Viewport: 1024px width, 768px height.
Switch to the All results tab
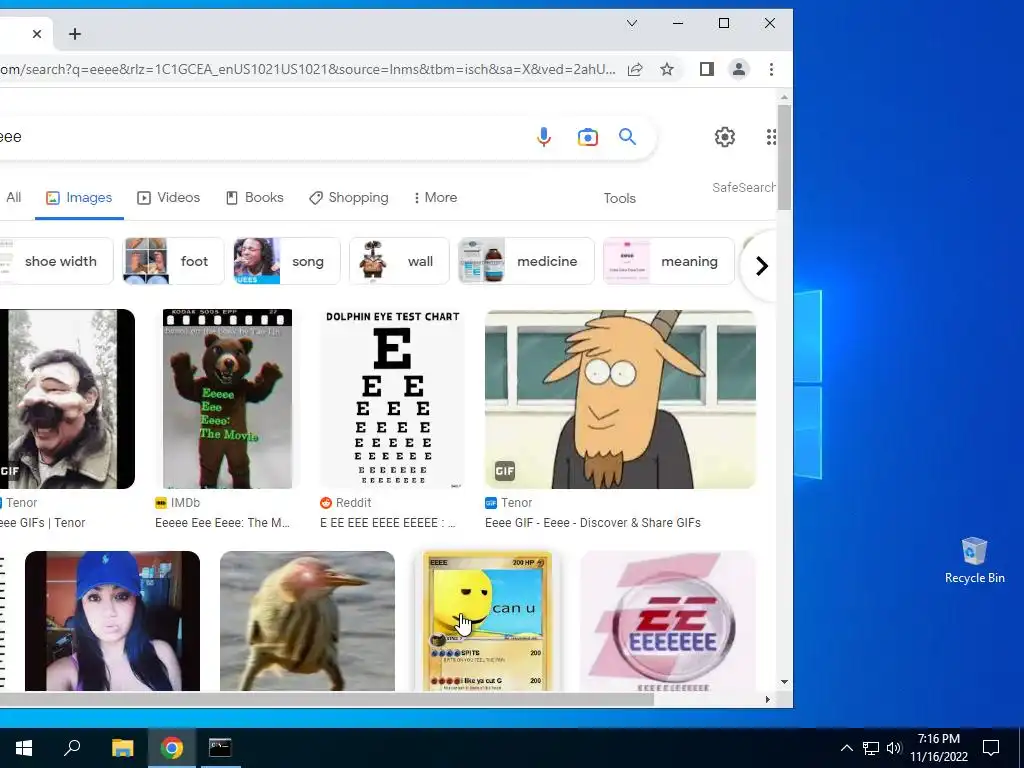coord(14,197)
